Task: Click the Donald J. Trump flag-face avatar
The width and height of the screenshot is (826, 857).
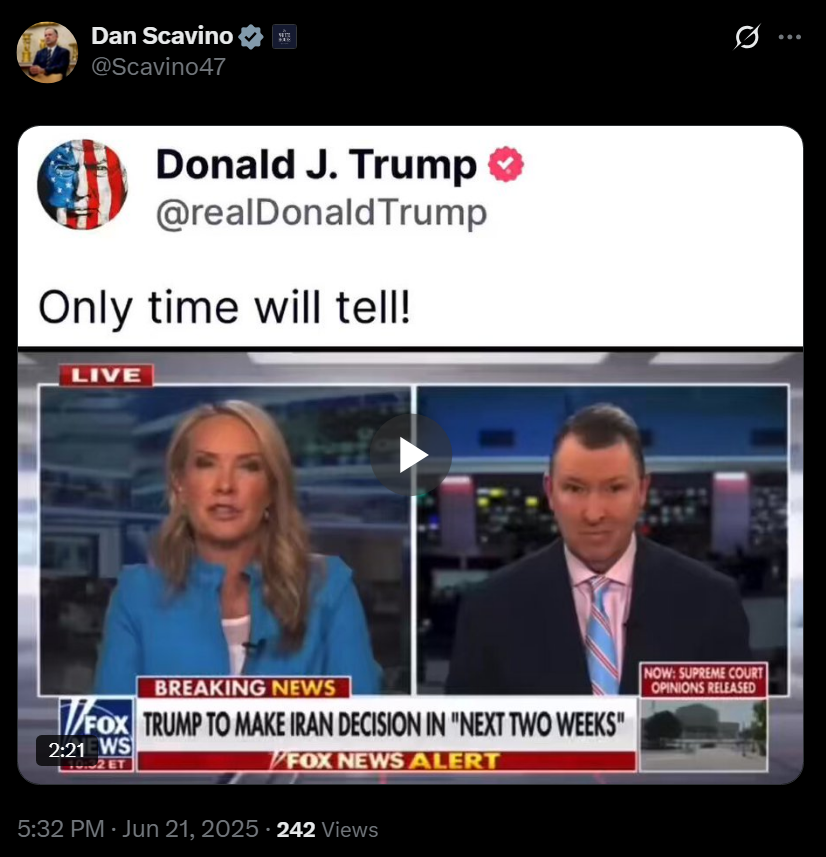Action: (x=83, y=184)
